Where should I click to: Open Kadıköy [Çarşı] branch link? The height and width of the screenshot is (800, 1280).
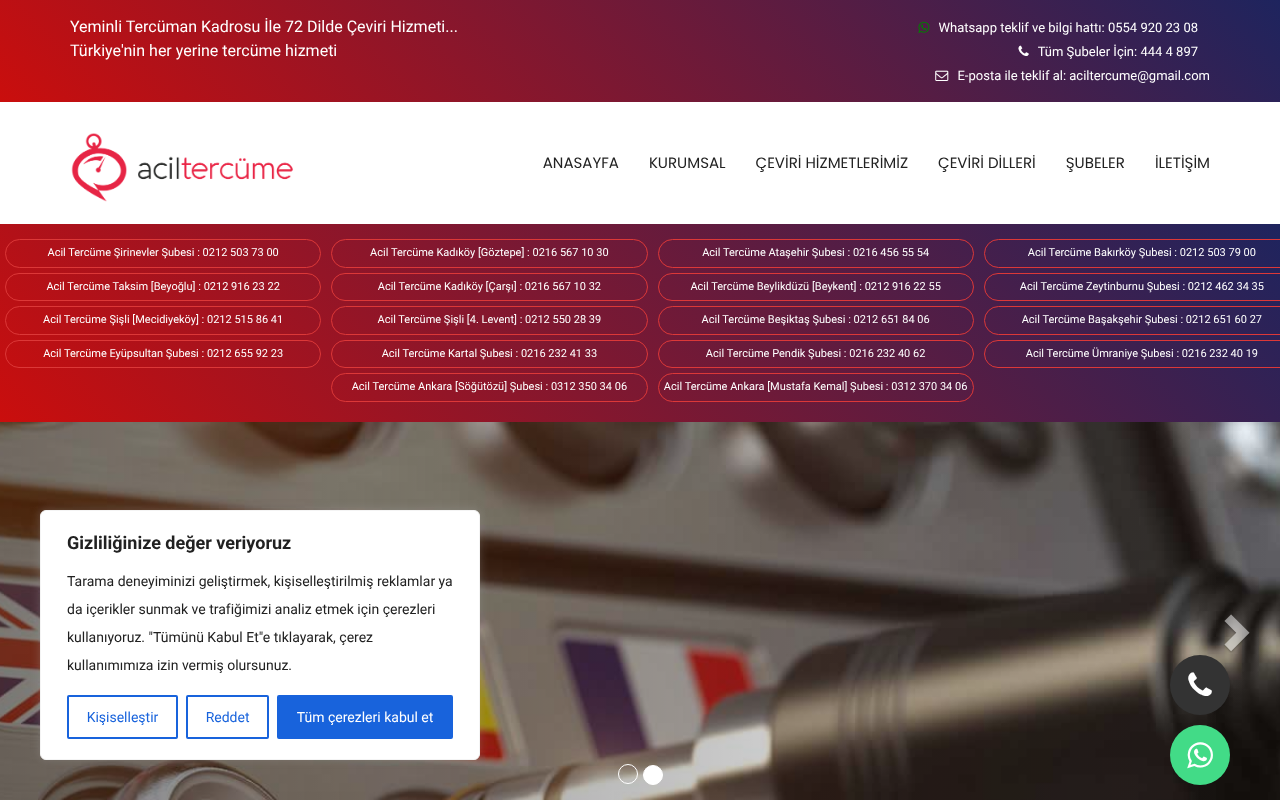489,287
